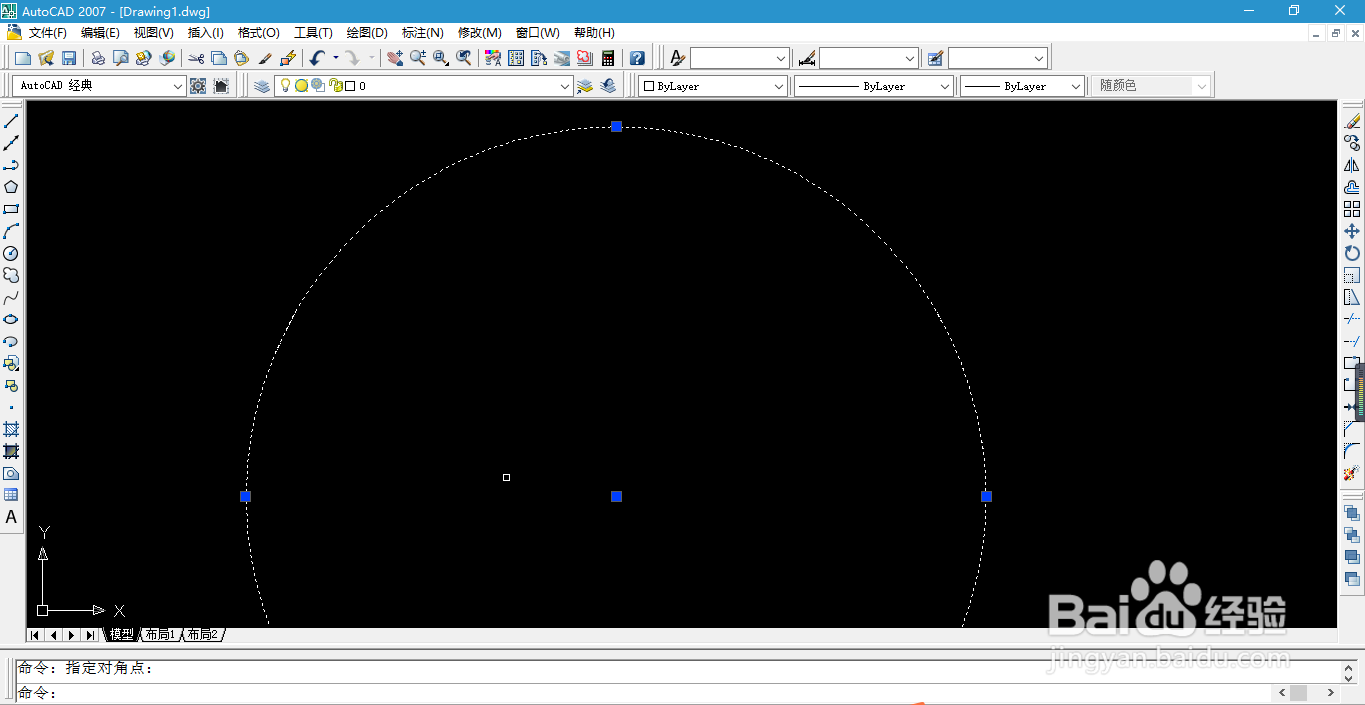
Task: Select the Ellipse tool
Action: (11, 320)
